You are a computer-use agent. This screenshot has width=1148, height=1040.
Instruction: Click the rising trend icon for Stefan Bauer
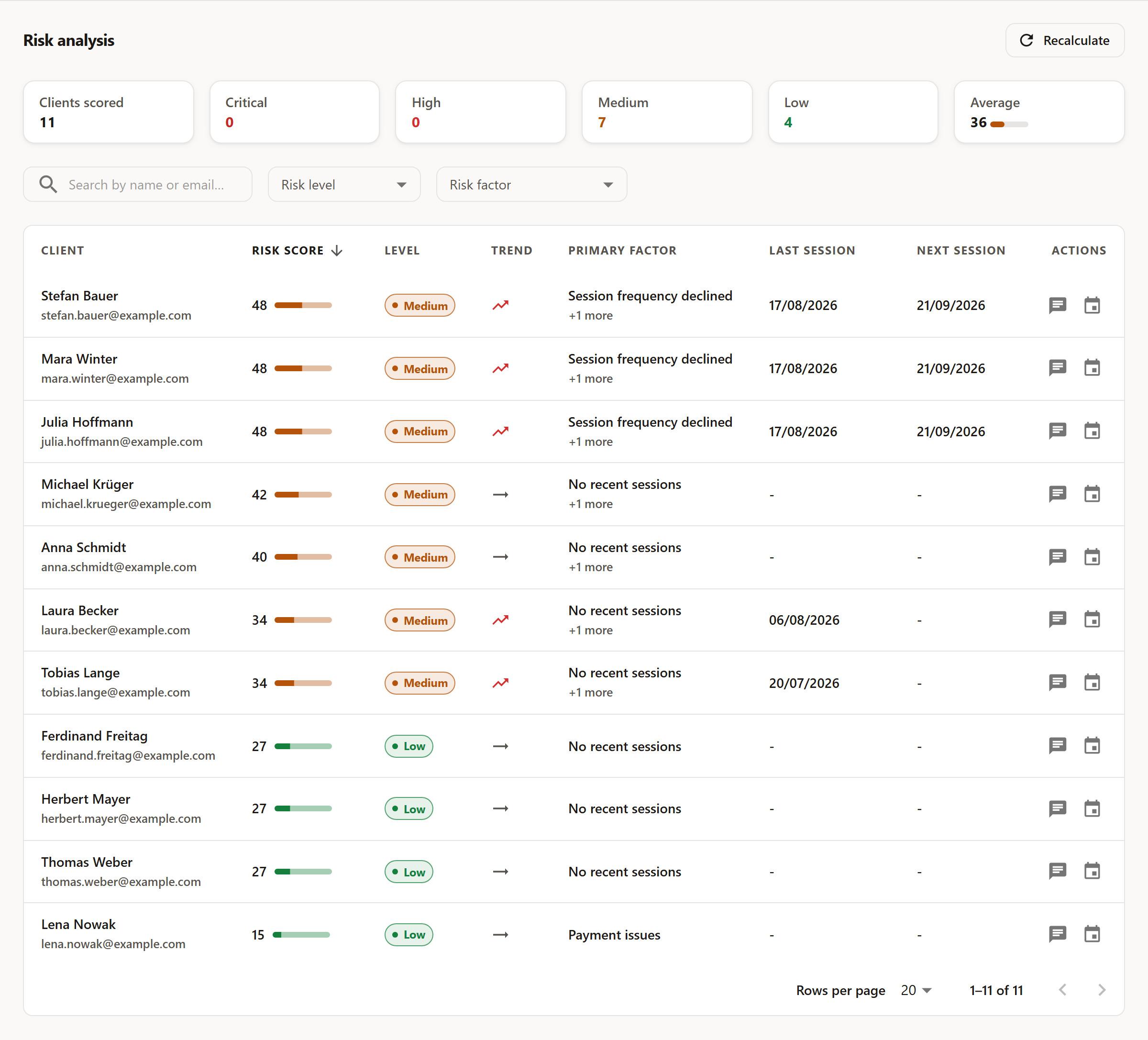500,305
